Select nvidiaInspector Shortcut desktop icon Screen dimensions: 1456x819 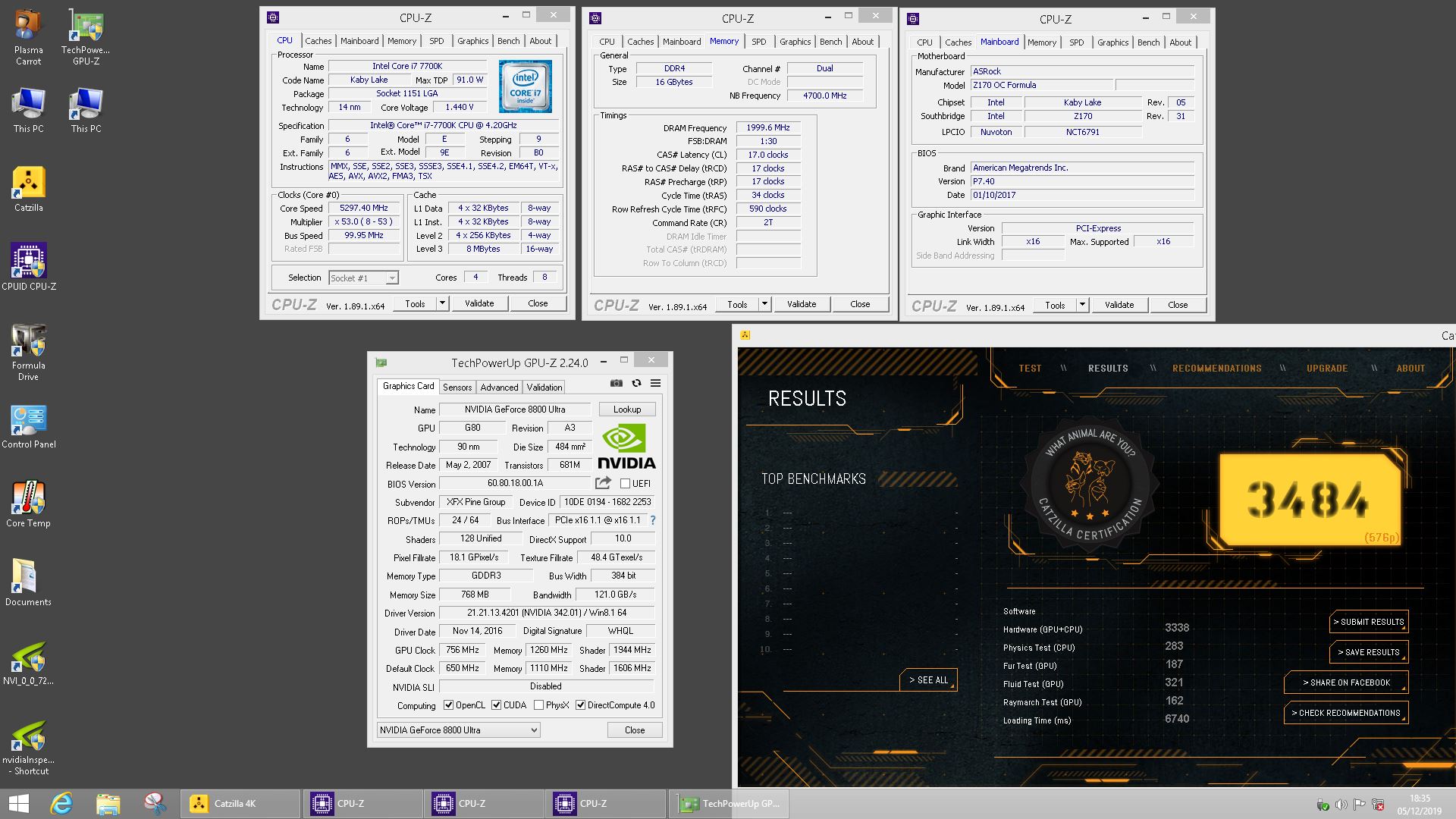click(x=29, y=748)
